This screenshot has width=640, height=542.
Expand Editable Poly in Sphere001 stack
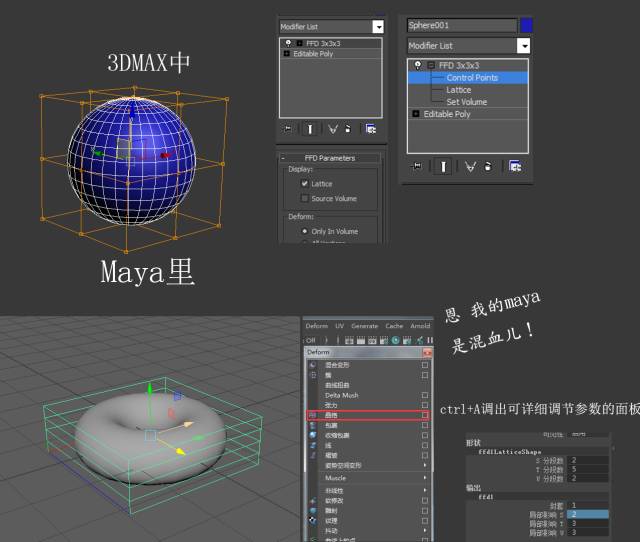click(416, 114)
